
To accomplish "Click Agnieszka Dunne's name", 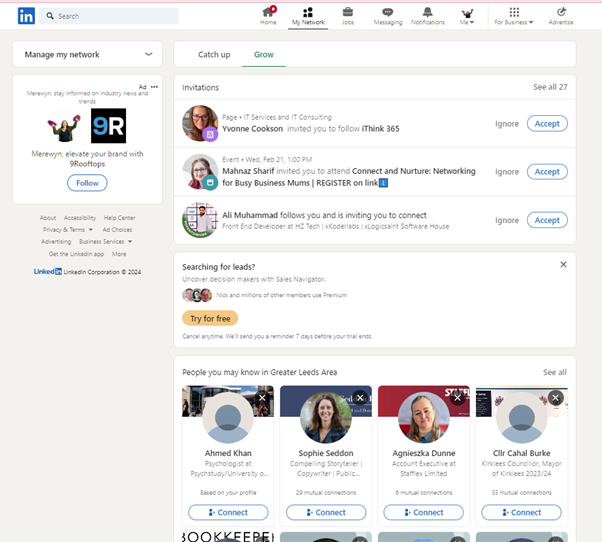I will pyautogui.click(x=423, y=453).
